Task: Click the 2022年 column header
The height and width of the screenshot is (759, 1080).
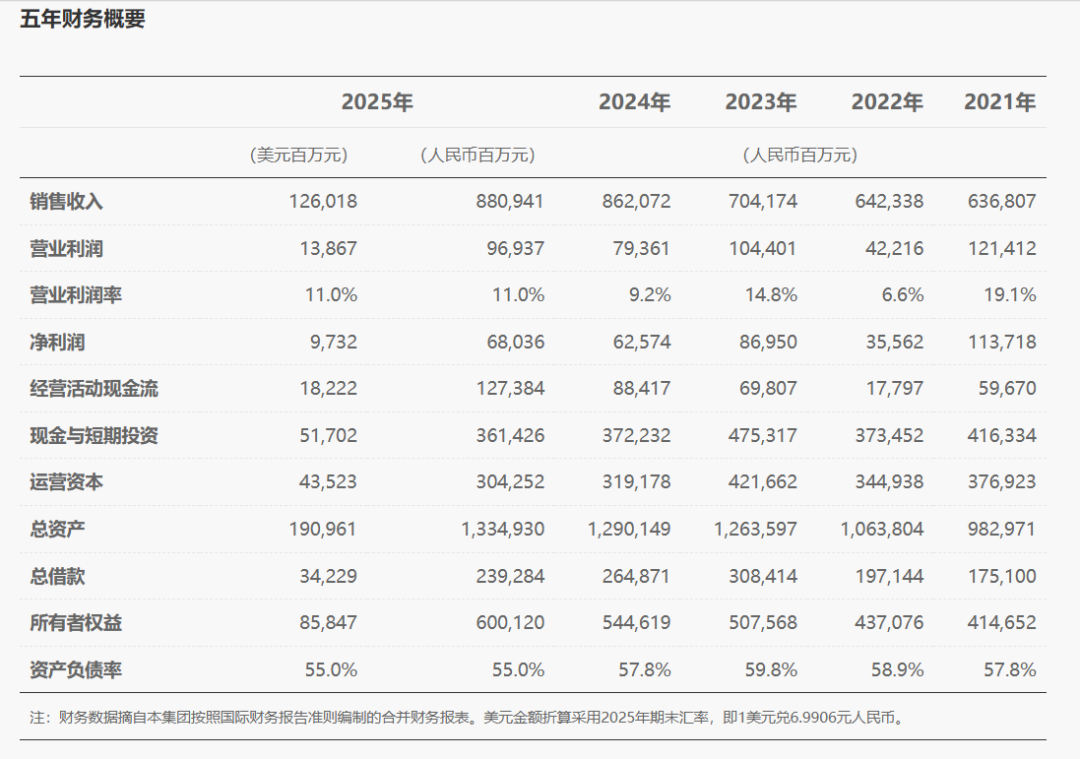Action: [x=886, y=102]
